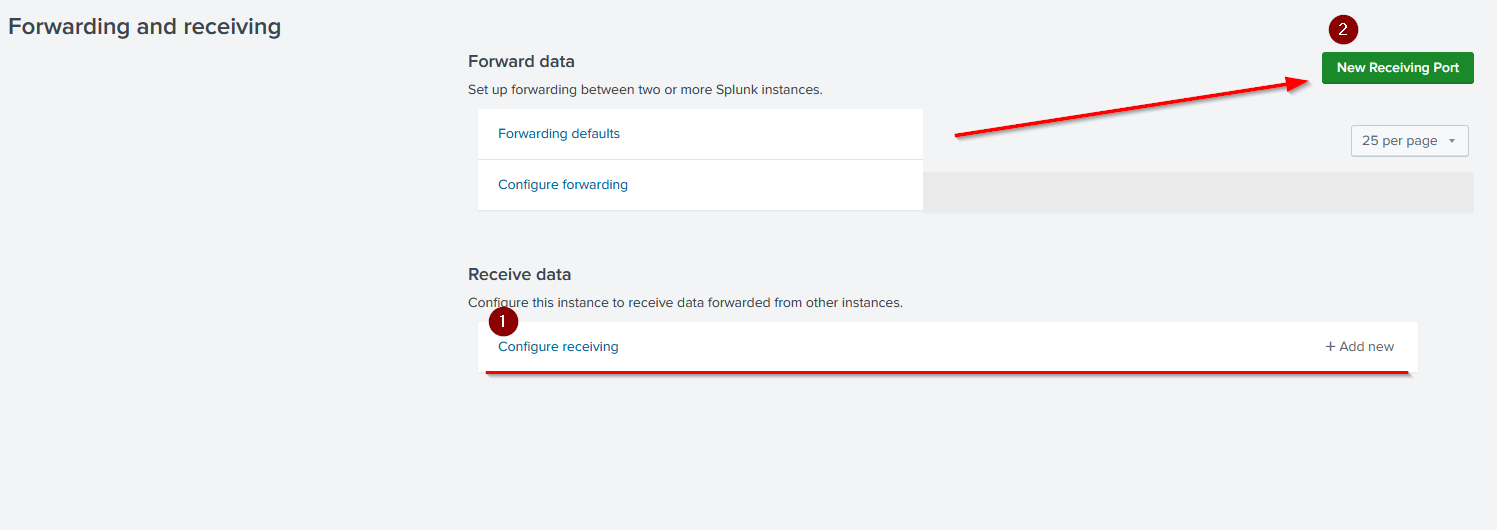Open the Configure forwarding link

[x=563, y=185]
